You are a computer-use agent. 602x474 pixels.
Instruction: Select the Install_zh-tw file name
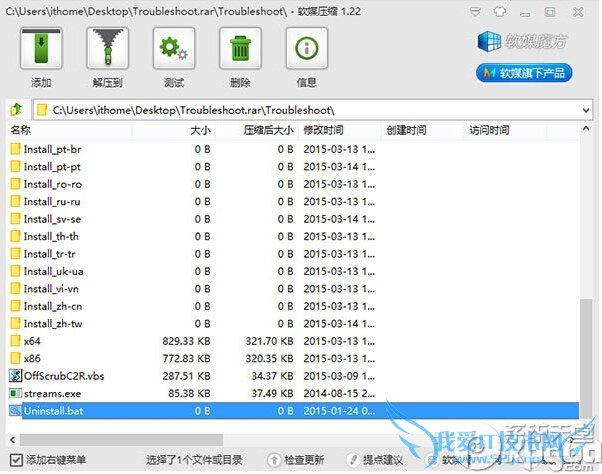(x=53, y=324)
